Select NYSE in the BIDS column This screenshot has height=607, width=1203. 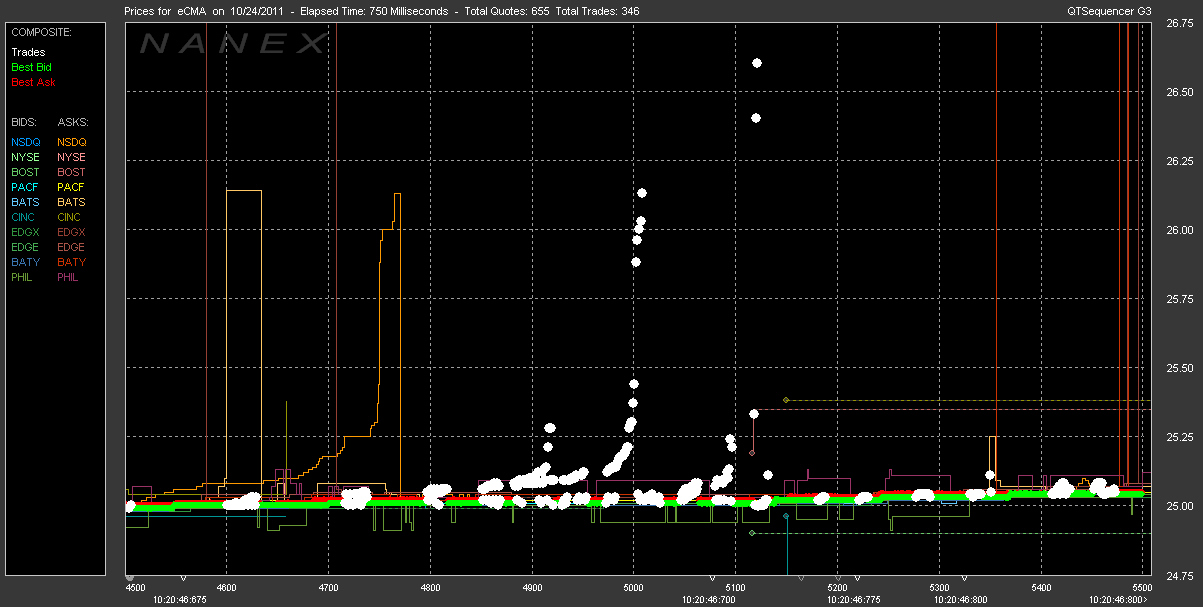click(x=25, y=157)
